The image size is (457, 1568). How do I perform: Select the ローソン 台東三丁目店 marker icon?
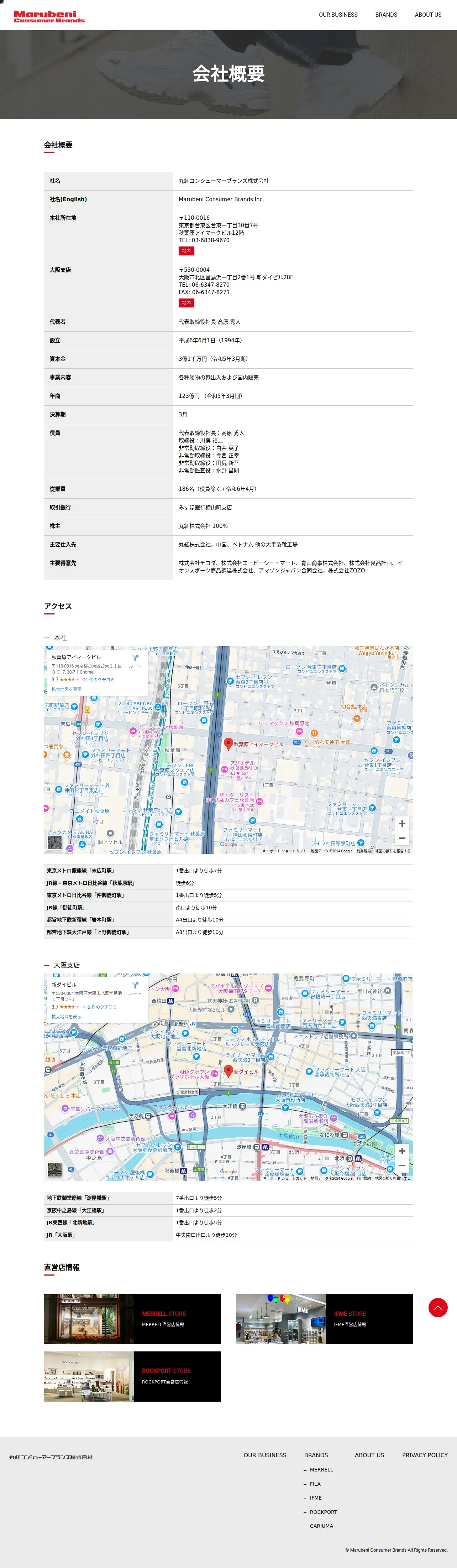[x=342, y=668]
